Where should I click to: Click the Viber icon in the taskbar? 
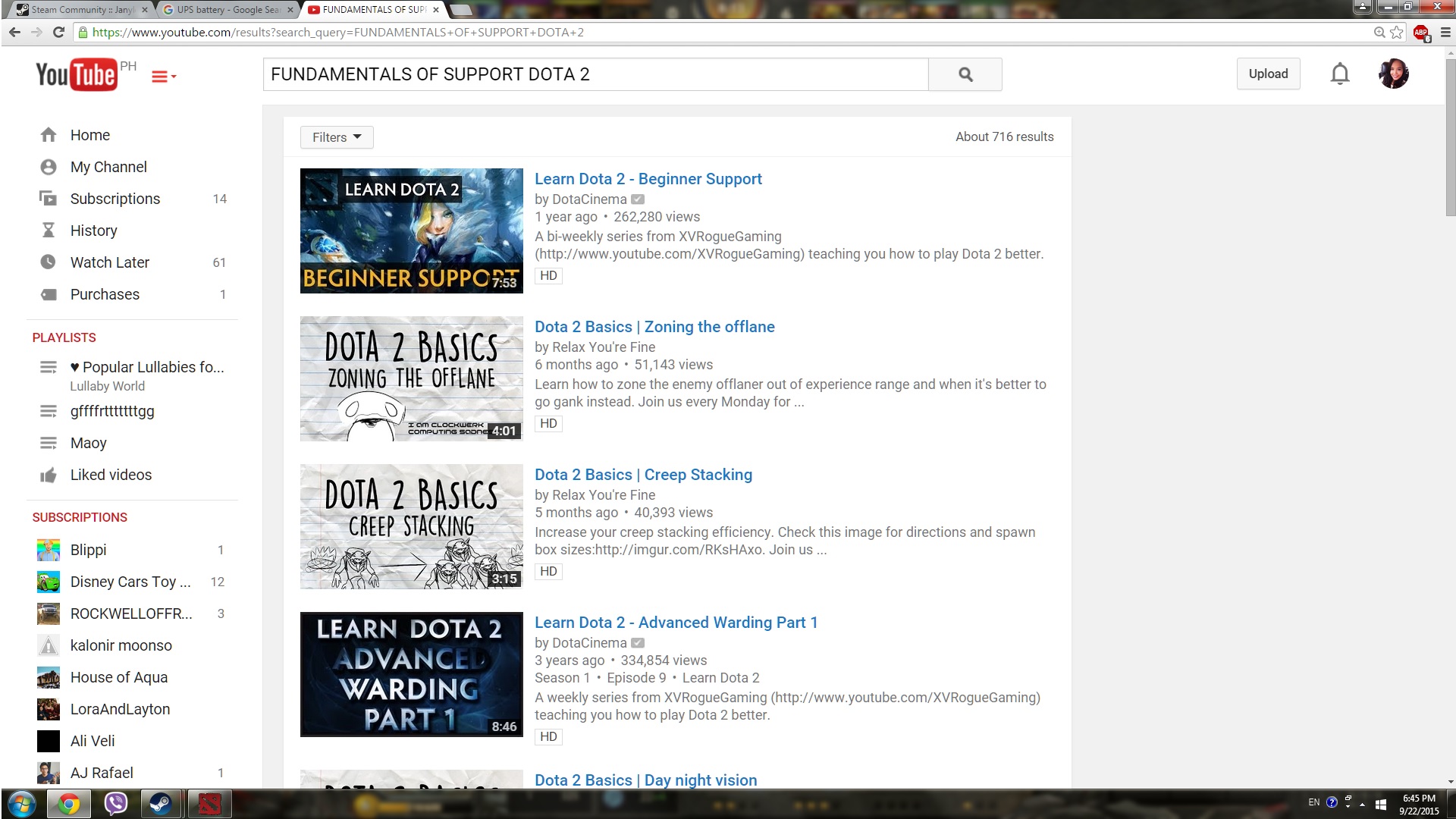[x=115, y=803]
